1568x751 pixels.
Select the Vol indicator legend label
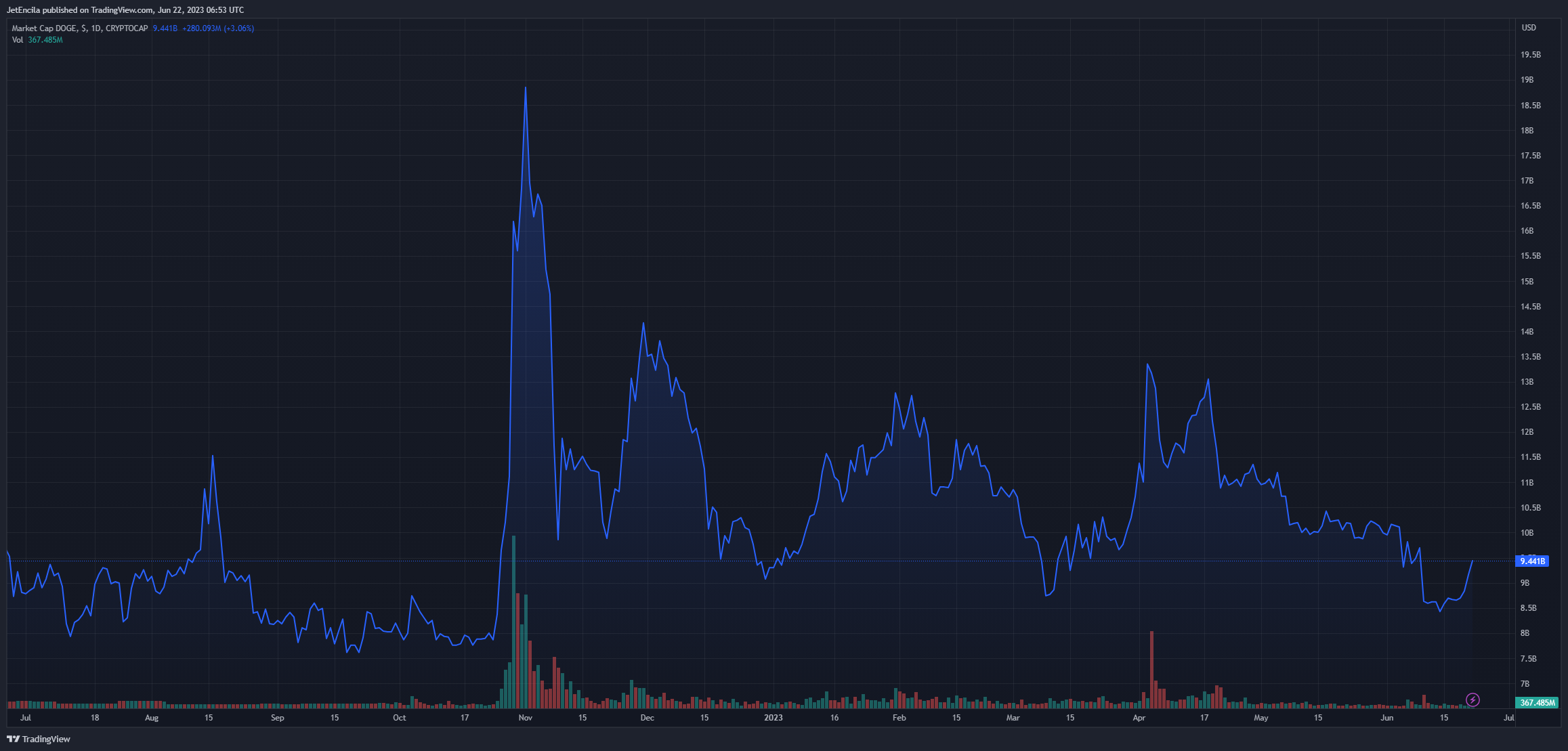point(18,40)
